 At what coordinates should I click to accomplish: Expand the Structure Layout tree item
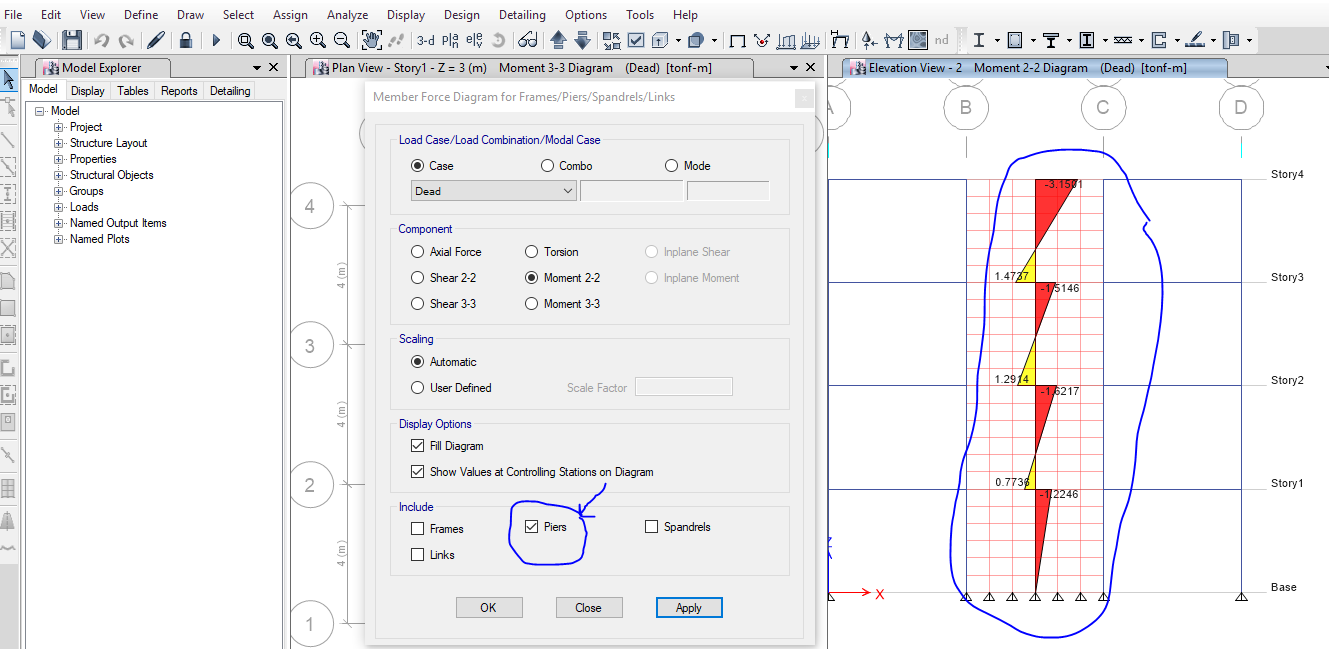(58, 142)
